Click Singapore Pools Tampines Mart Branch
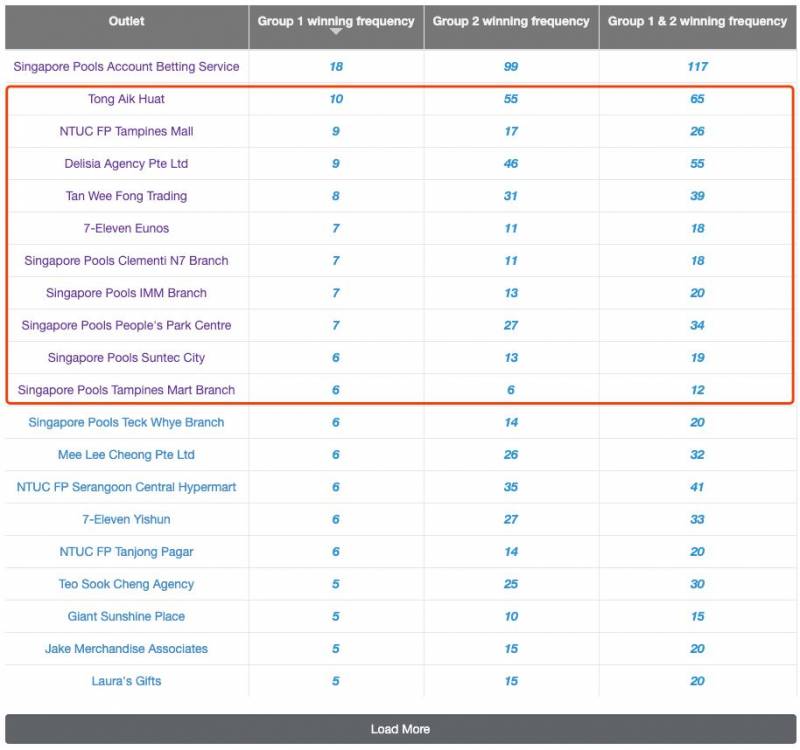The height and width of the screenshot is (750, 800). point(127,390)
